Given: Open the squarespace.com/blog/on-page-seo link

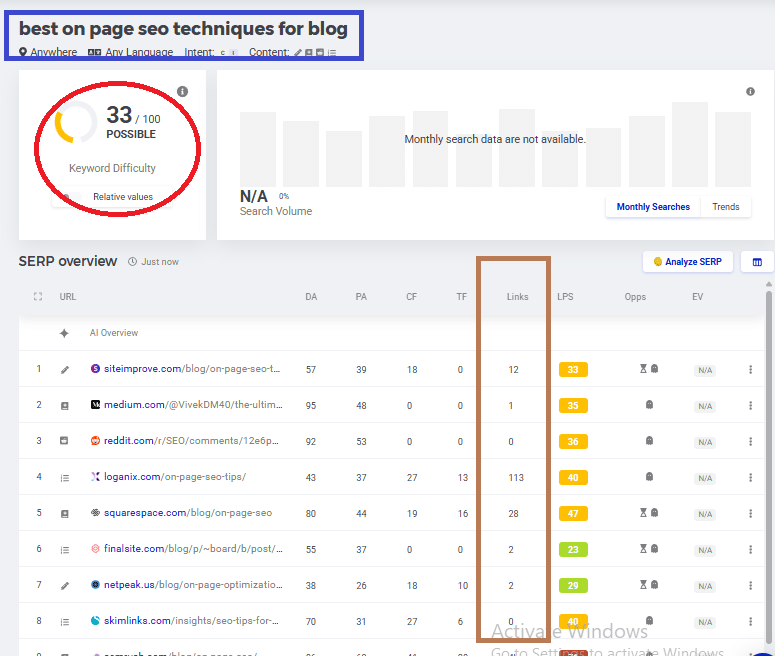Looking at the screenshot, I should 187,513.
